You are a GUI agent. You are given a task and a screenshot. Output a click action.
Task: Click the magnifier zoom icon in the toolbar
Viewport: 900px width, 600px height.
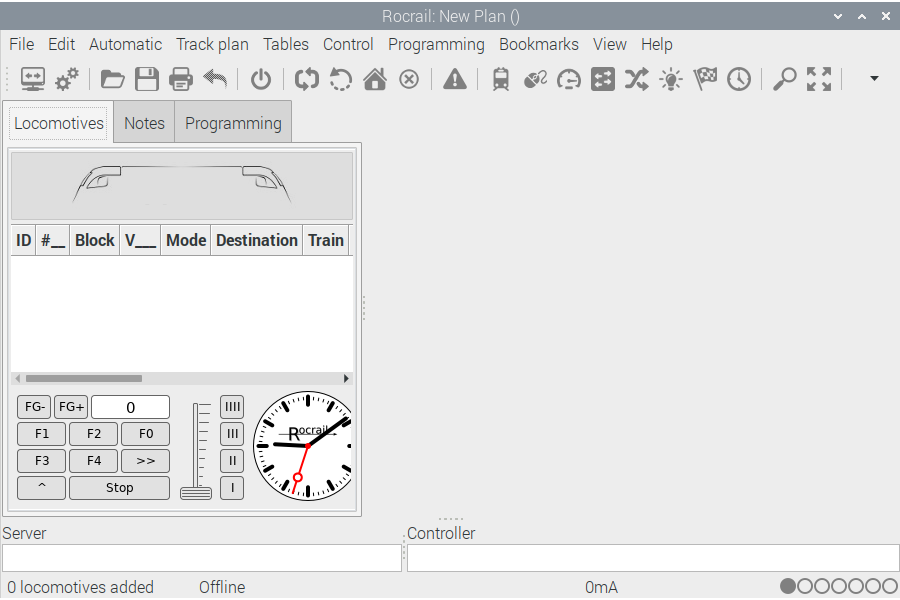pos(785,79)
